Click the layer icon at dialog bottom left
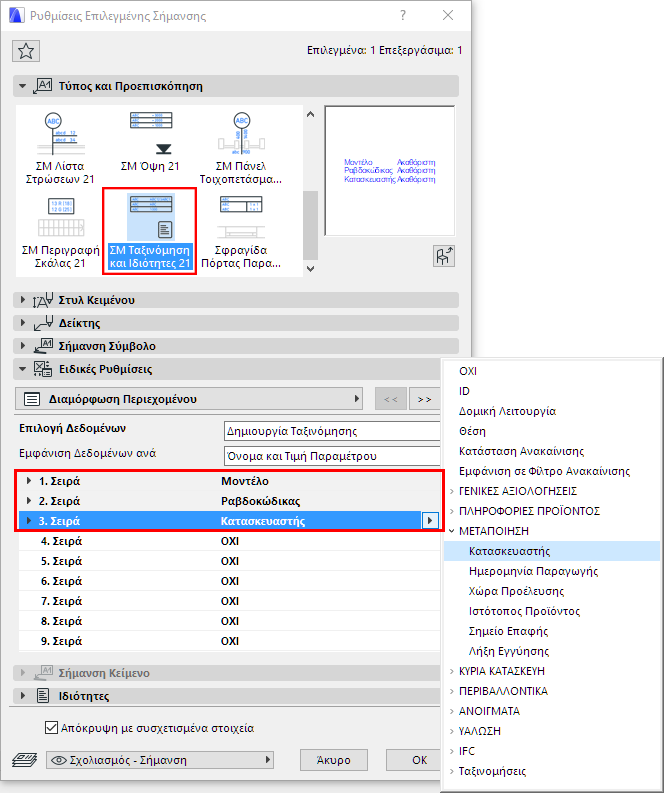Image resolution: width=664 pixels, height=793 pixels. coord(25,760)
